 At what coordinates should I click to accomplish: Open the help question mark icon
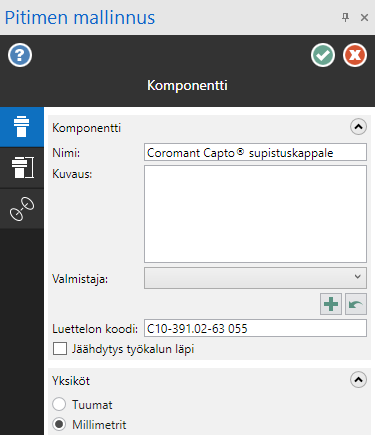[x=20, y=55]
